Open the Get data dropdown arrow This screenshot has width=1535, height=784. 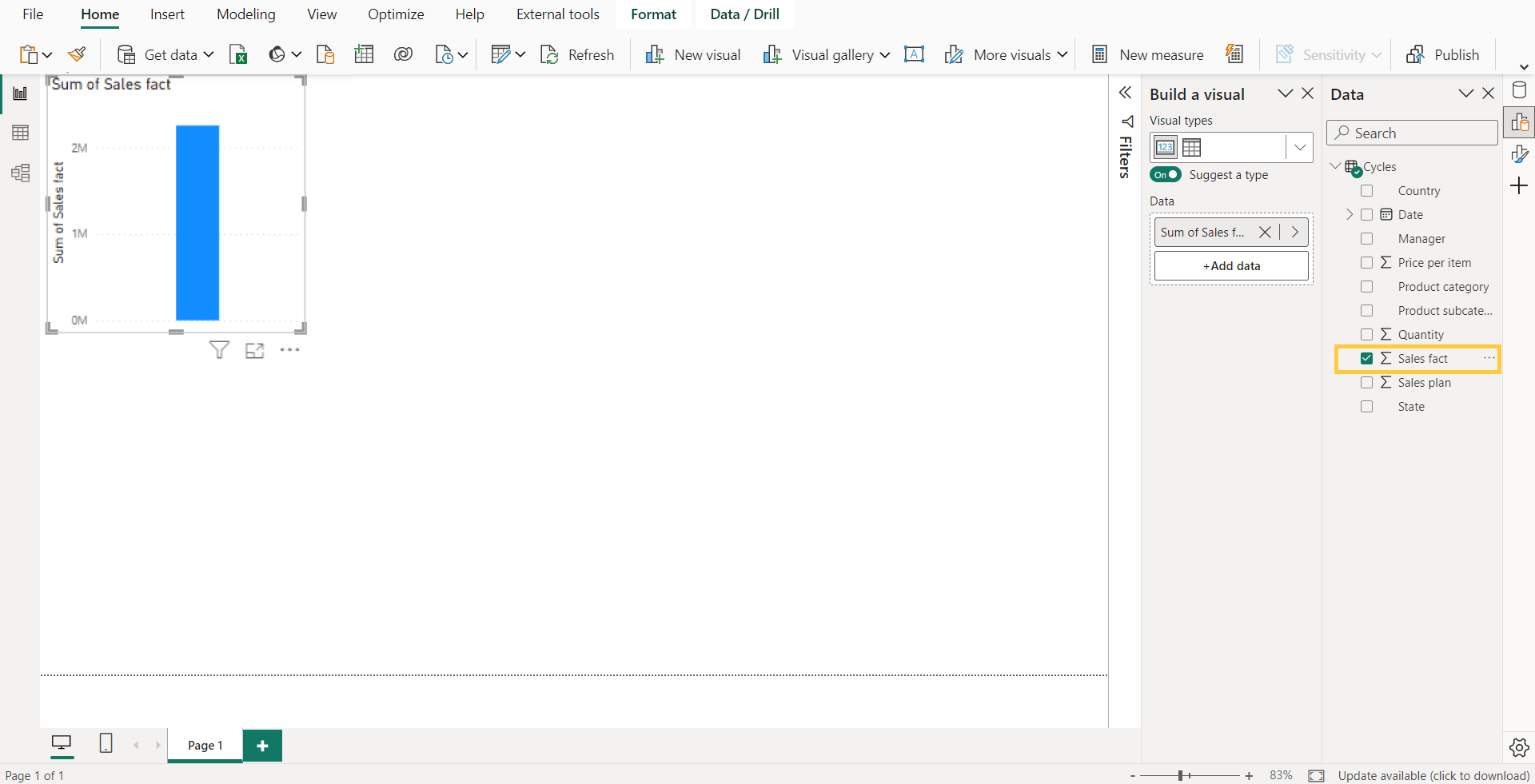point(209,54)
